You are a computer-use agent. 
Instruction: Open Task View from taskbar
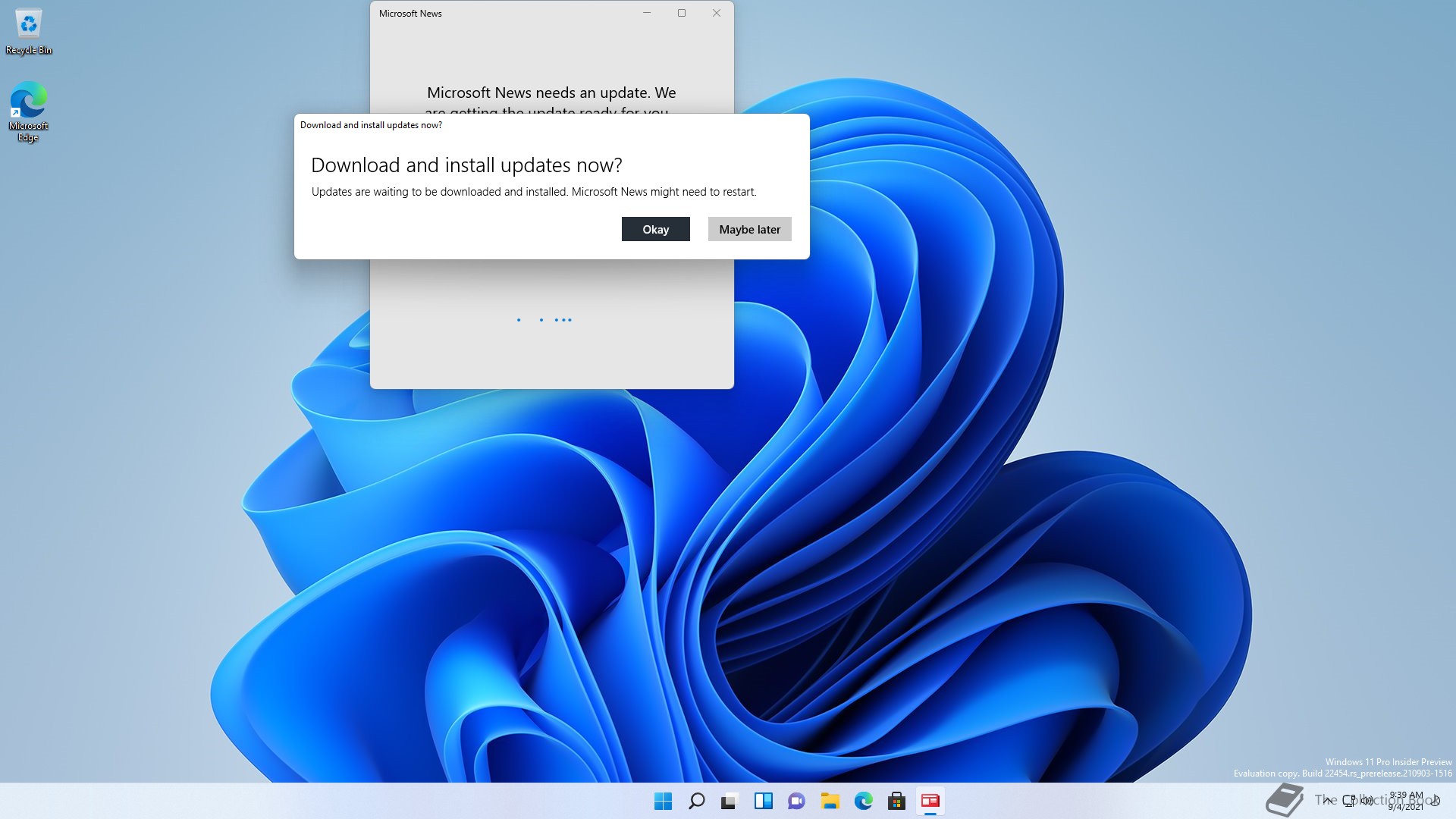(x=730, y=801)
